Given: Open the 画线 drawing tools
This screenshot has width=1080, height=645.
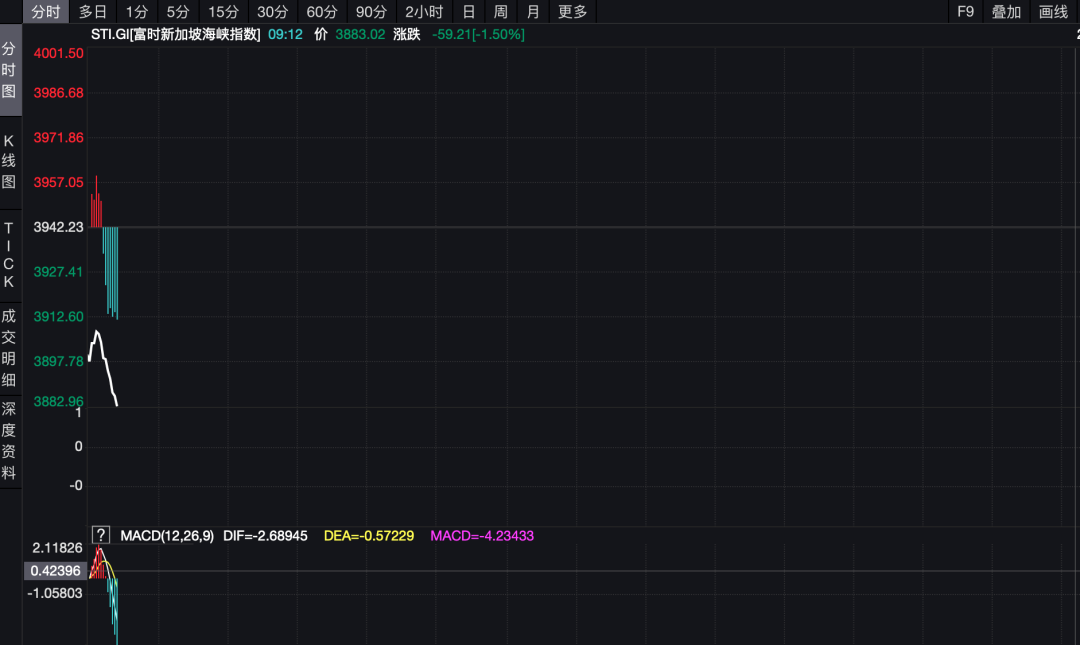Looking at the screenshot, I should 1054,12.
